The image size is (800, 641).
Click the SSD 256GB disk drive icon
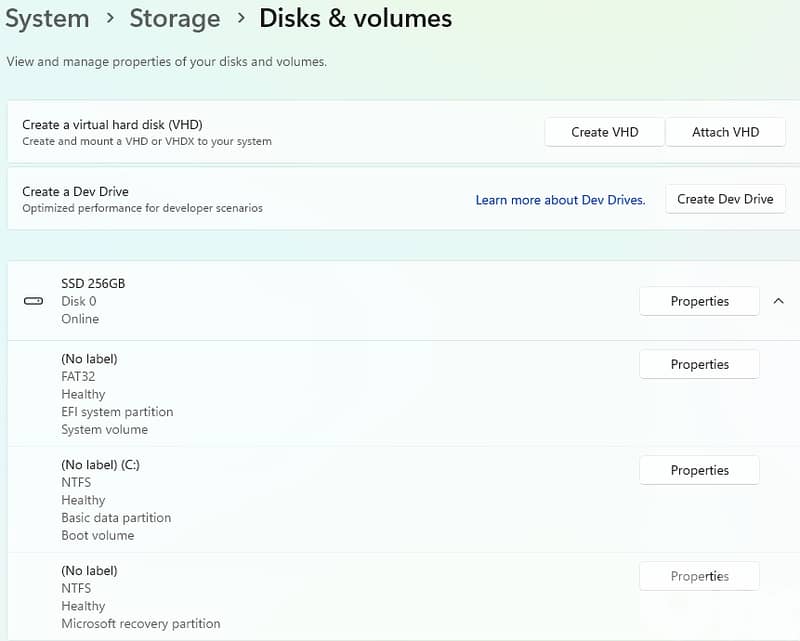33,301
